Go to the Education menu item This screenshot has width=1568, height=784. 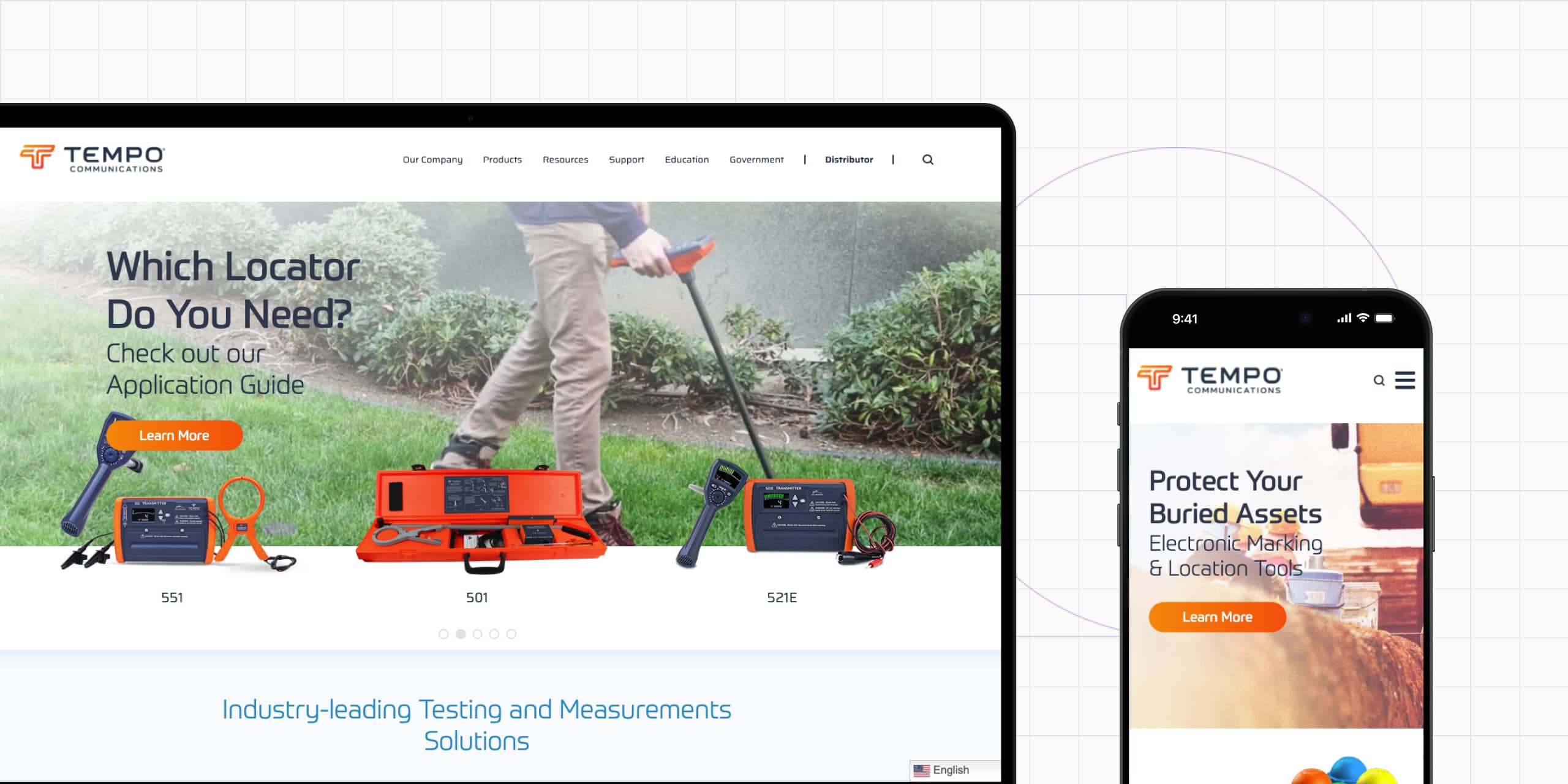[687, 159]
